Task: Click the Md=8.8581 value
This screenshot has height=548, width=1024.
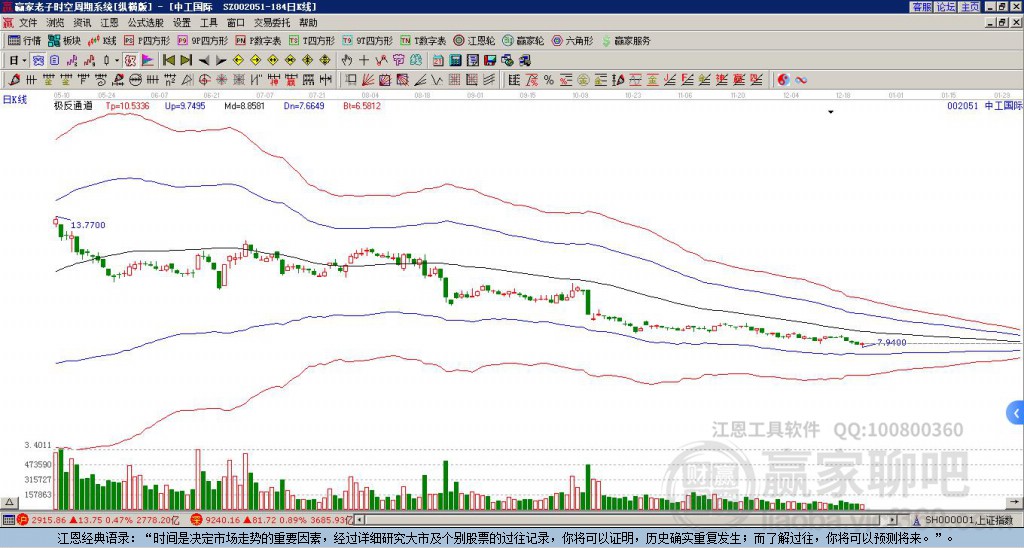Action: point(244,106)
